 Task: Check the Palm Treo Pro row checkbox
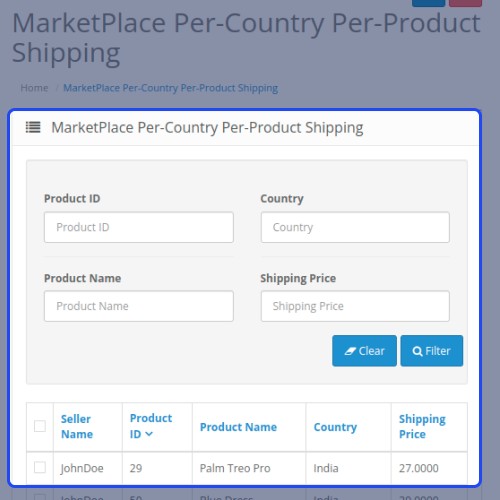40,467
